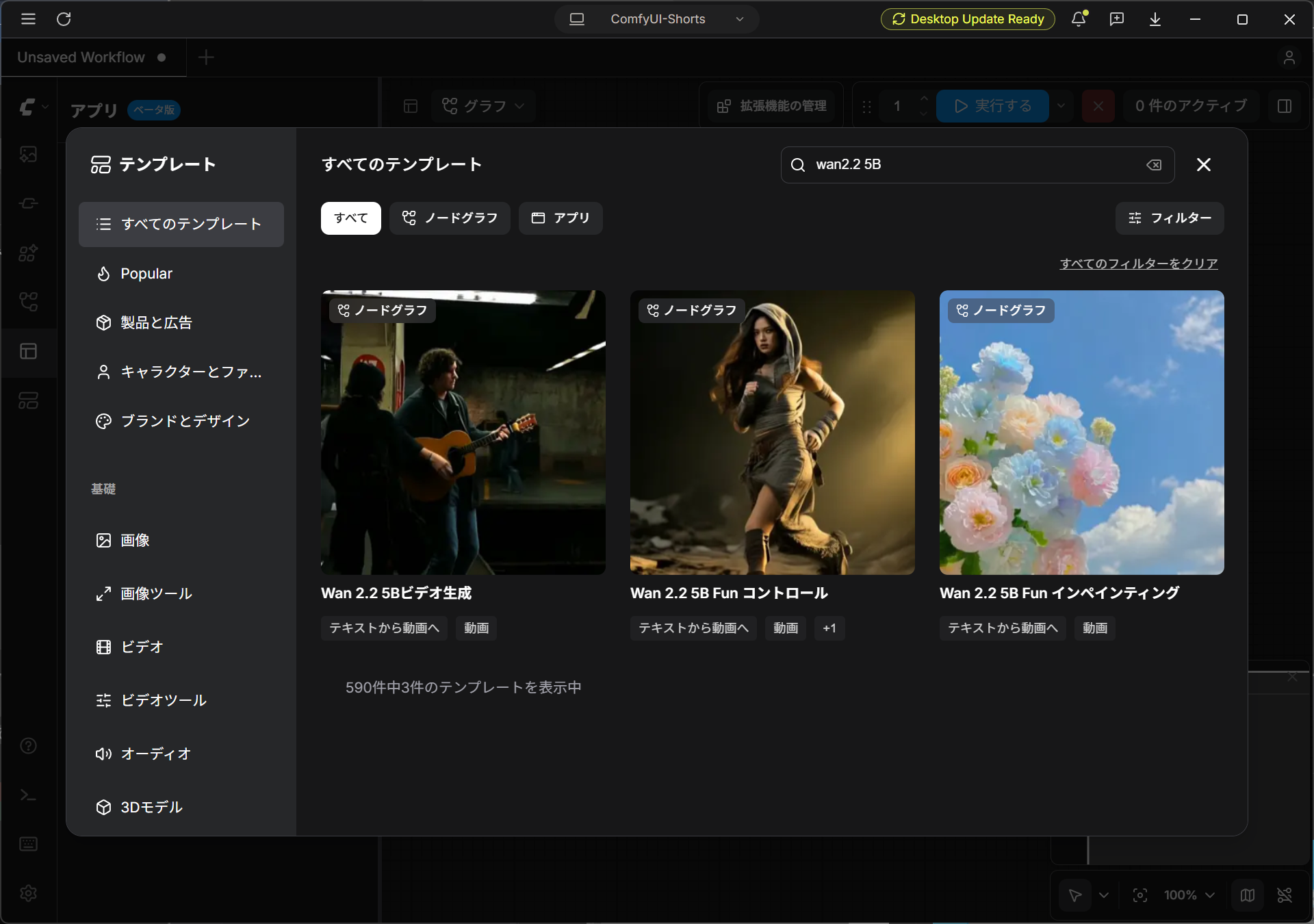Viewport: 1314px width, 924px height.
Task: Toggle link visibility icon at bottom right
Action: (x=1285, y=895)
